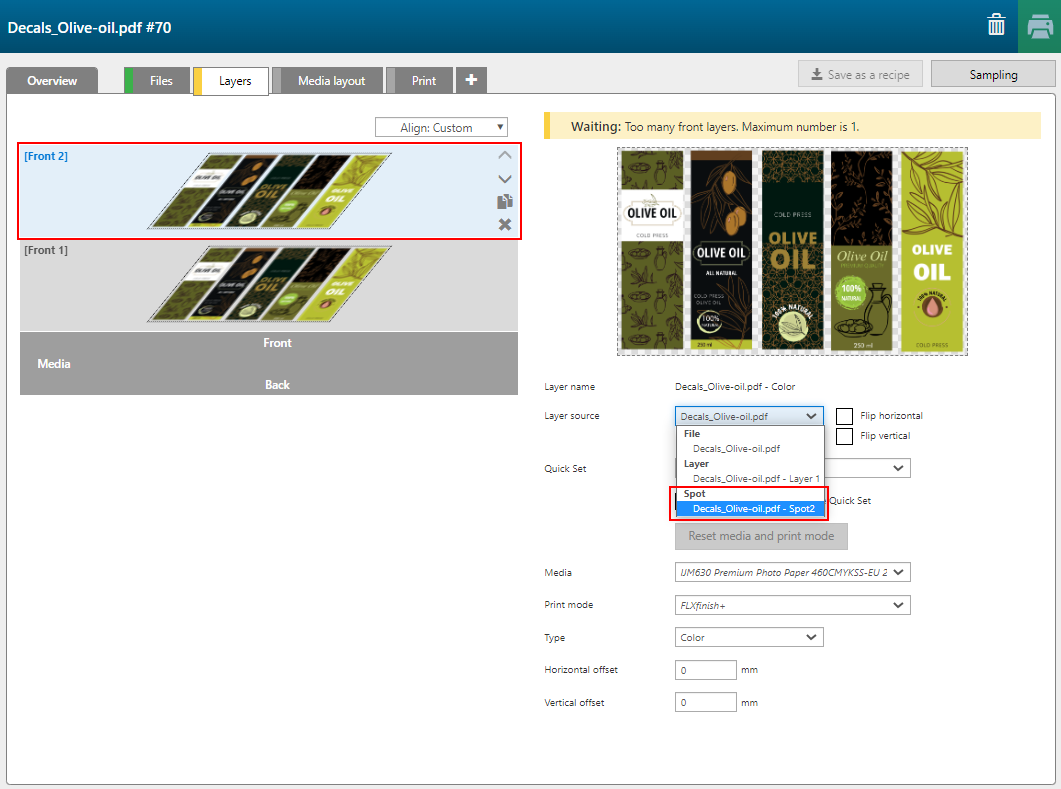Select Decals_Olive-oil.pdf - Spot2 option
The width and height of the screenshot is (1061, 789).
click(753, 509)
